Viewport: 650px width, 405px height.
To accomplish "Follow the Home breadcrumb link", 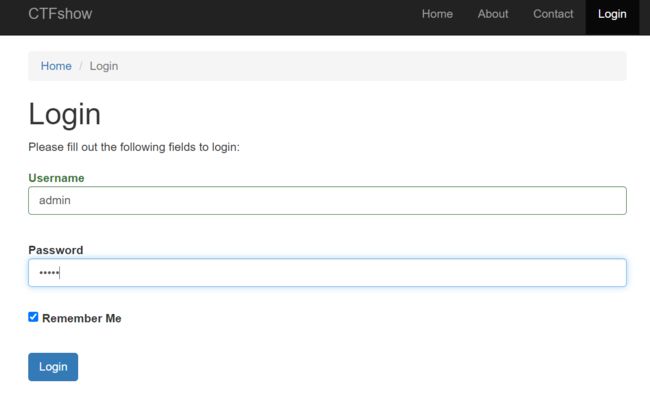I will tap(56, 66).
